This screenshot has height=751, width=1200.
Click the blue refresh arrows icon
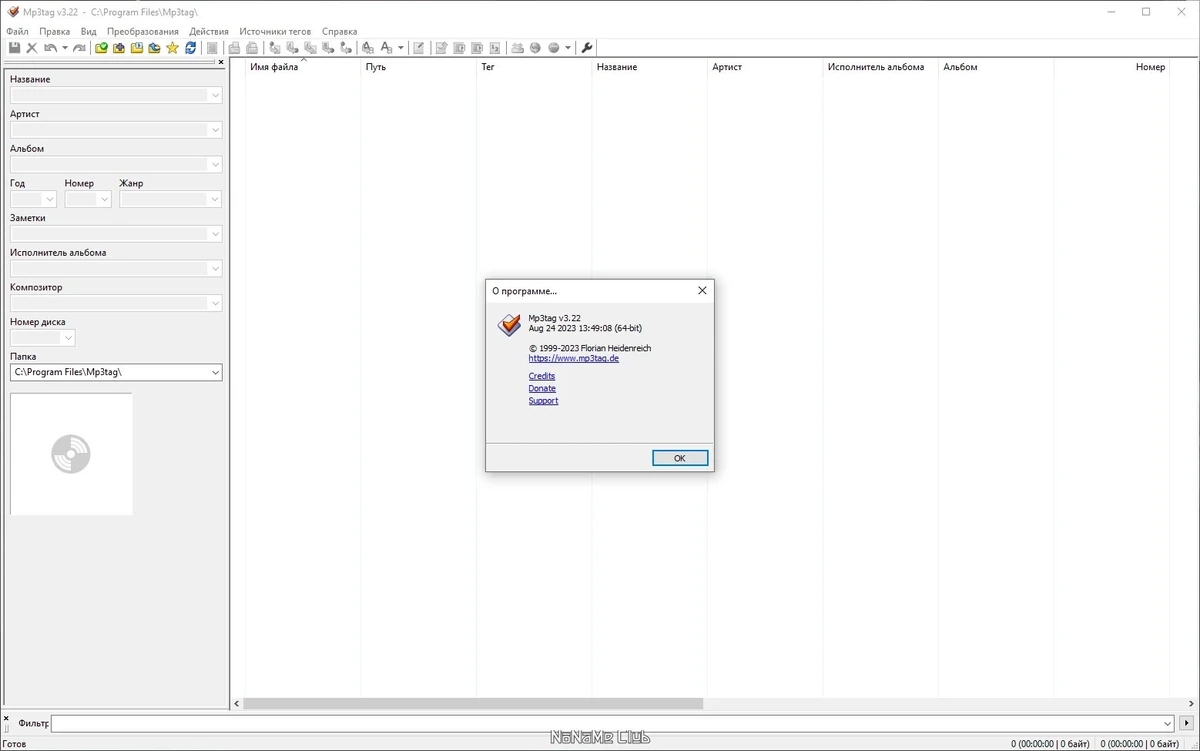[x=190, y=48]
